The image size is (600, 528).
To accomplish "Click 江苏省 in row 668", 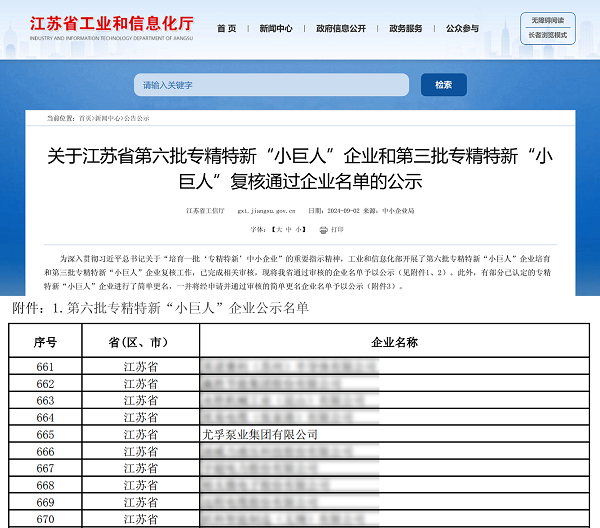I will 140,485.
